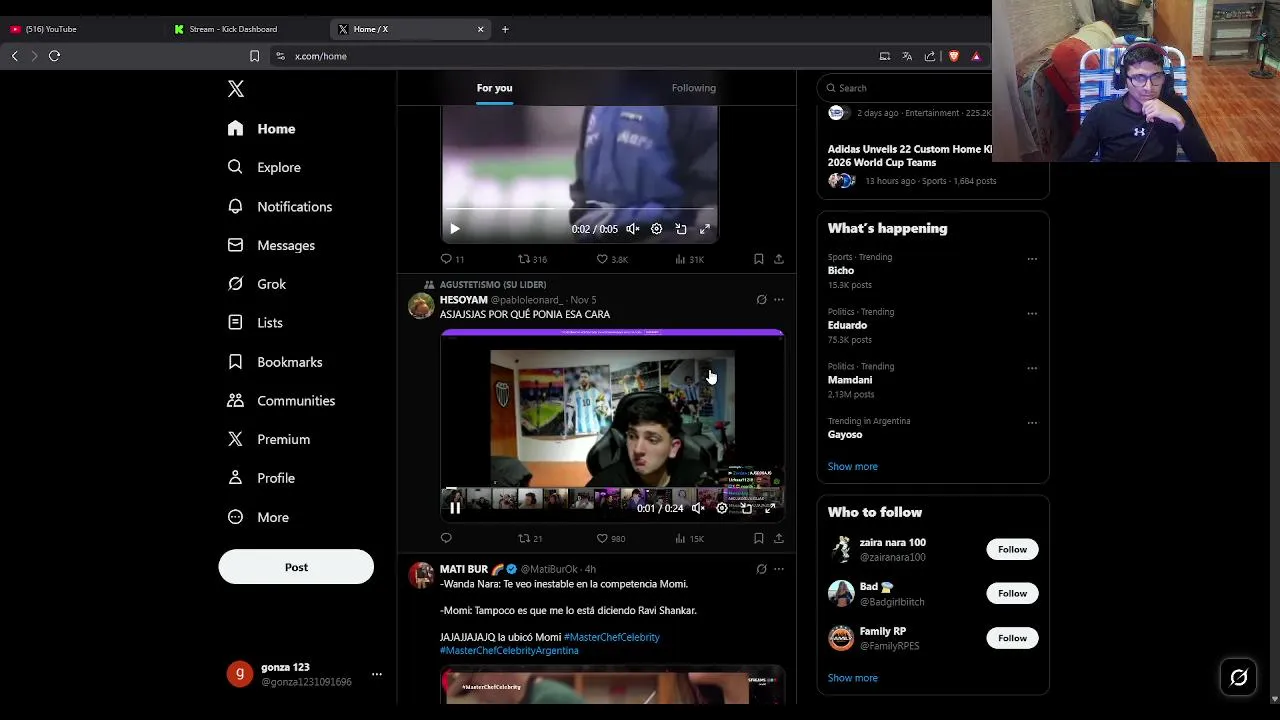Follow zaira nara 100
The width and height of the screenshot is (1280, 720).
tap(1012, 549)
